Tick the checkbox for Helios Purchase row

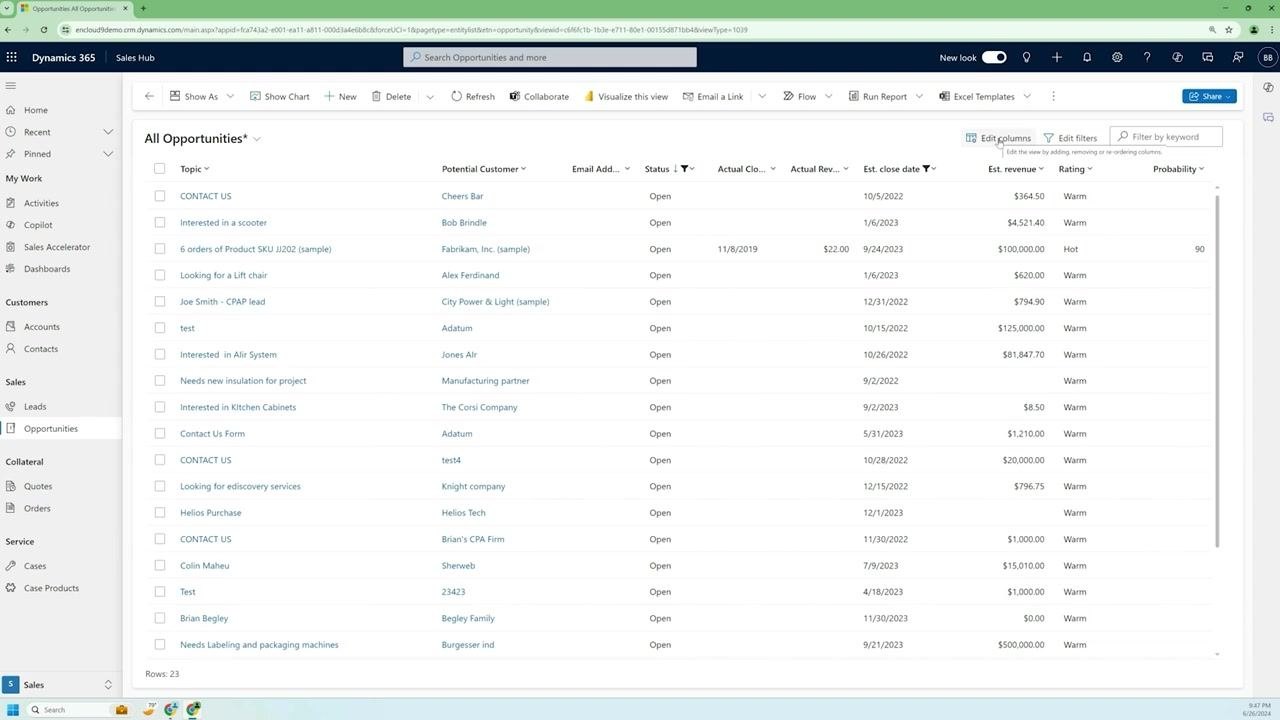click(160, 513)
